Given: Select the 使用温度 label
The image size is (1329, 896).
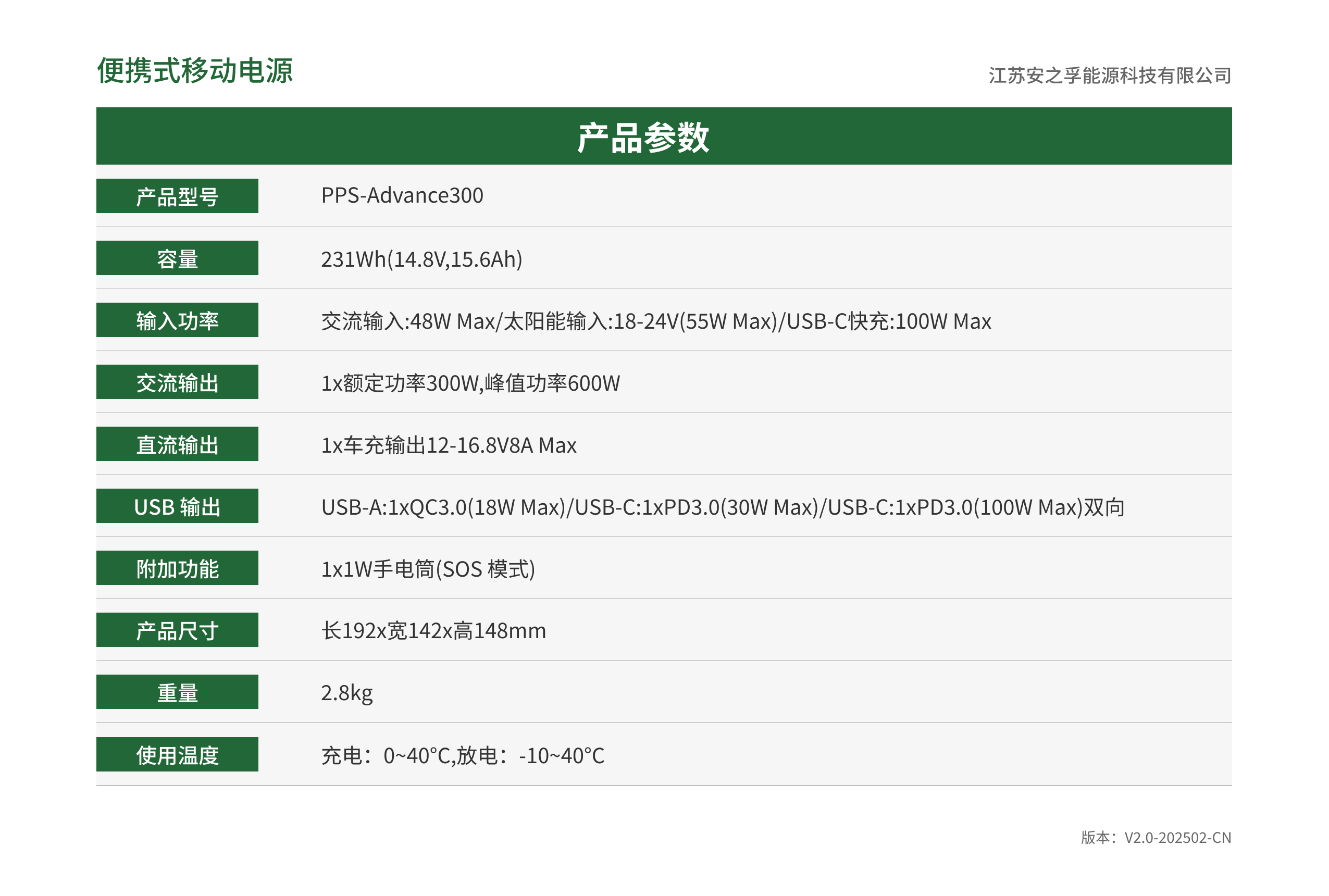Looking at the screenshot, I should (x=177, y=754).
